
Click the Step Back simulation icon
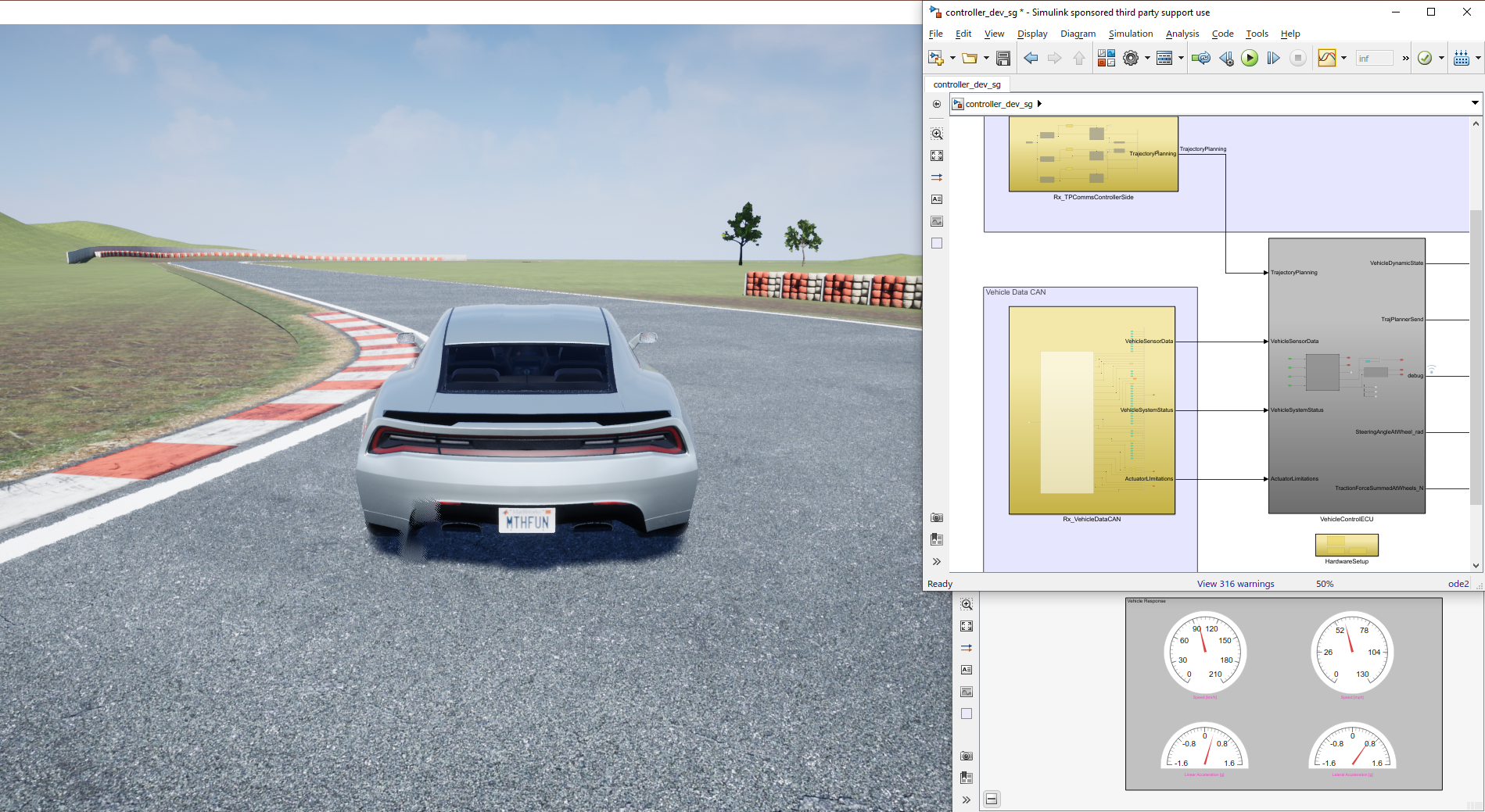pos(1225,58)
